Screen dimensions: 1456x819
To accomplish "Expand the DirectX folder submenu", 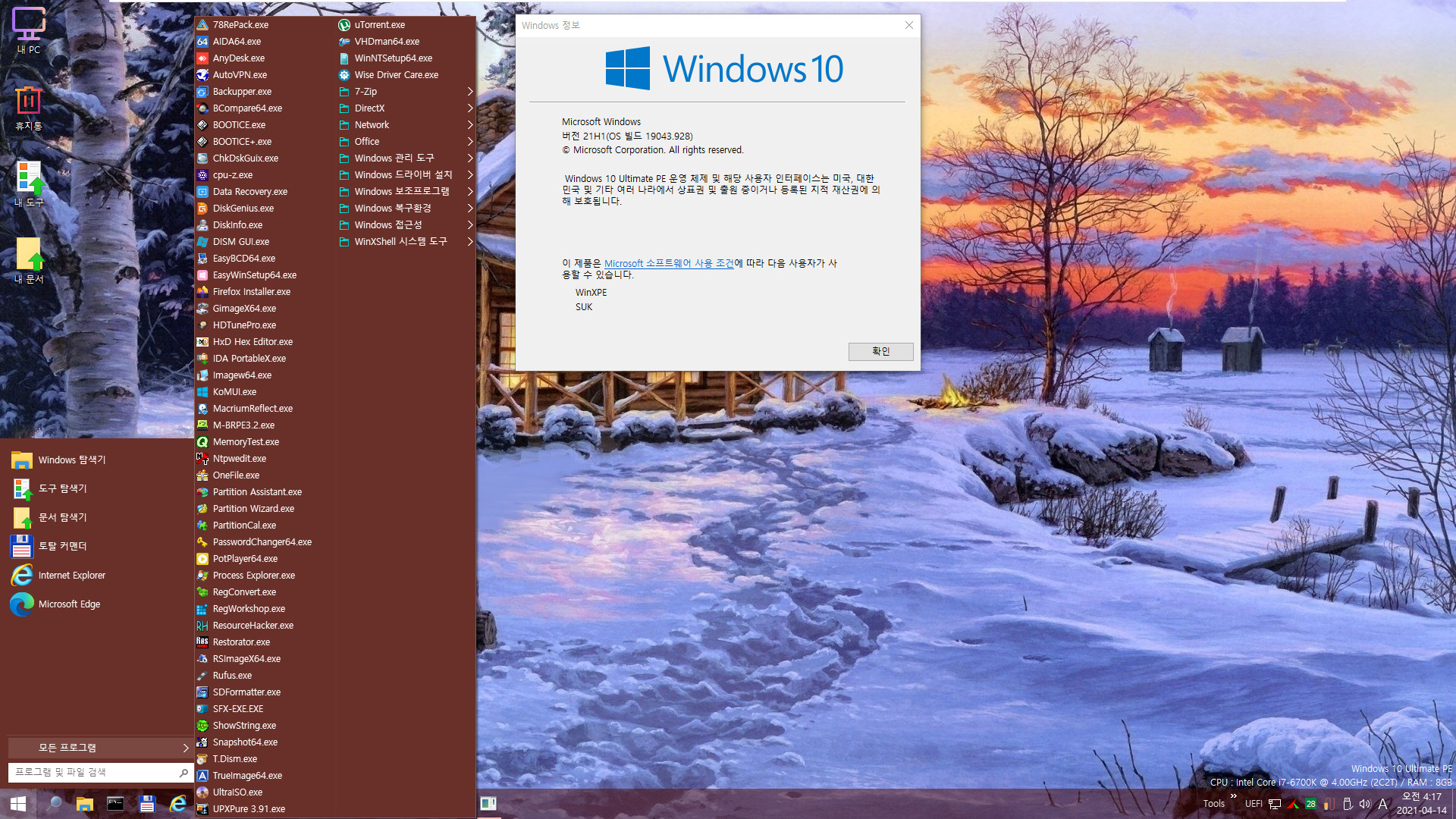I will [406, 108].
